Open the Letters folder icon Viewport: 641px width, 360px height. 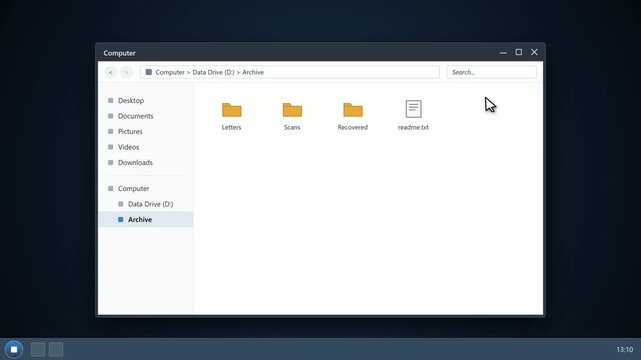click(x=231, y=110)
